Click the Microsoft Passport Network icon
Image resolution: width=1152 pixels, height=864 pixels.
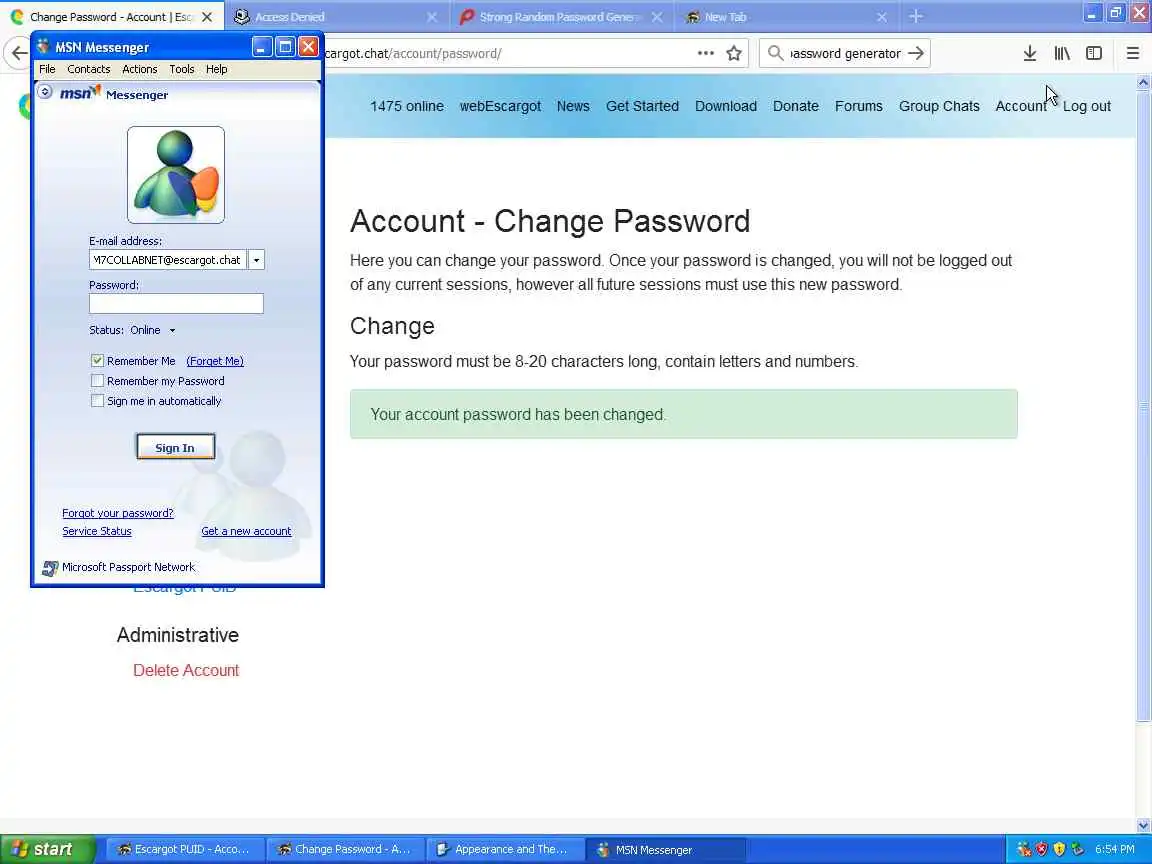click(50, 568)
